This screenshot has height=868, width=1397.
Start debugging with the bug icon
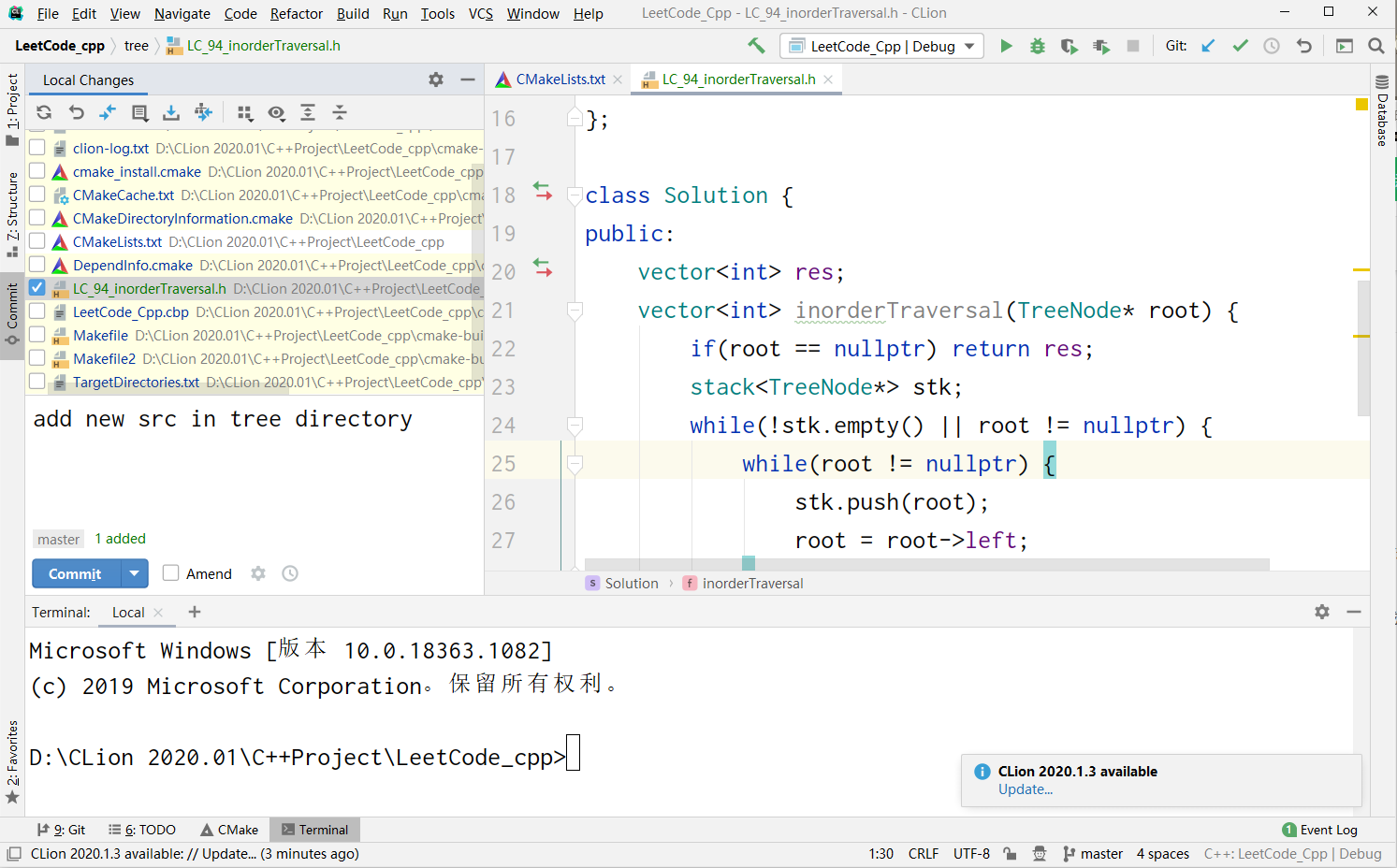[1037, 46]
